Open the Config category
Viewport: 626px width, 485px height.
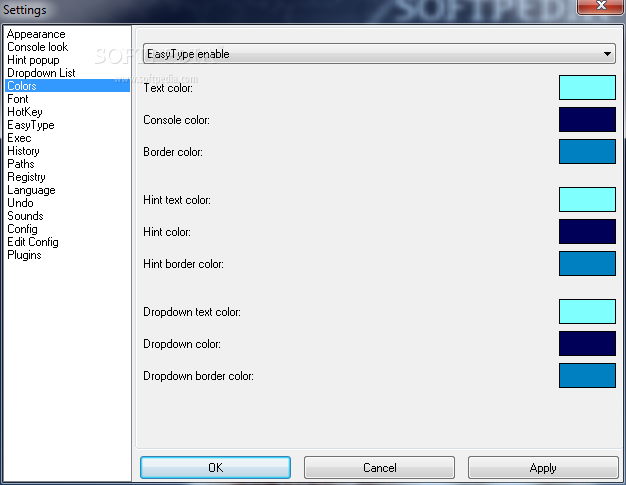pyautogui.click(x=67, y=229)
